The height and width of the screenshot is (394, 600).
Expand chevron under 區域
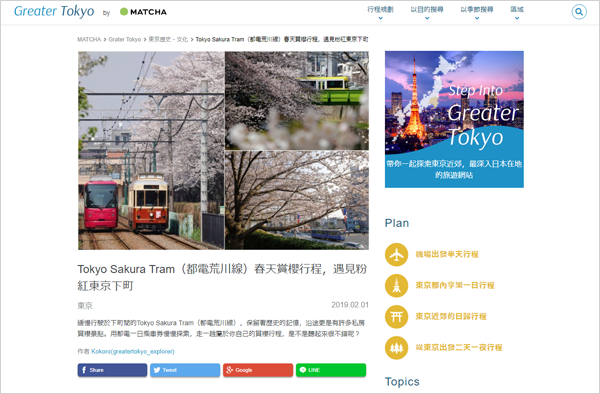pos(517,18)
